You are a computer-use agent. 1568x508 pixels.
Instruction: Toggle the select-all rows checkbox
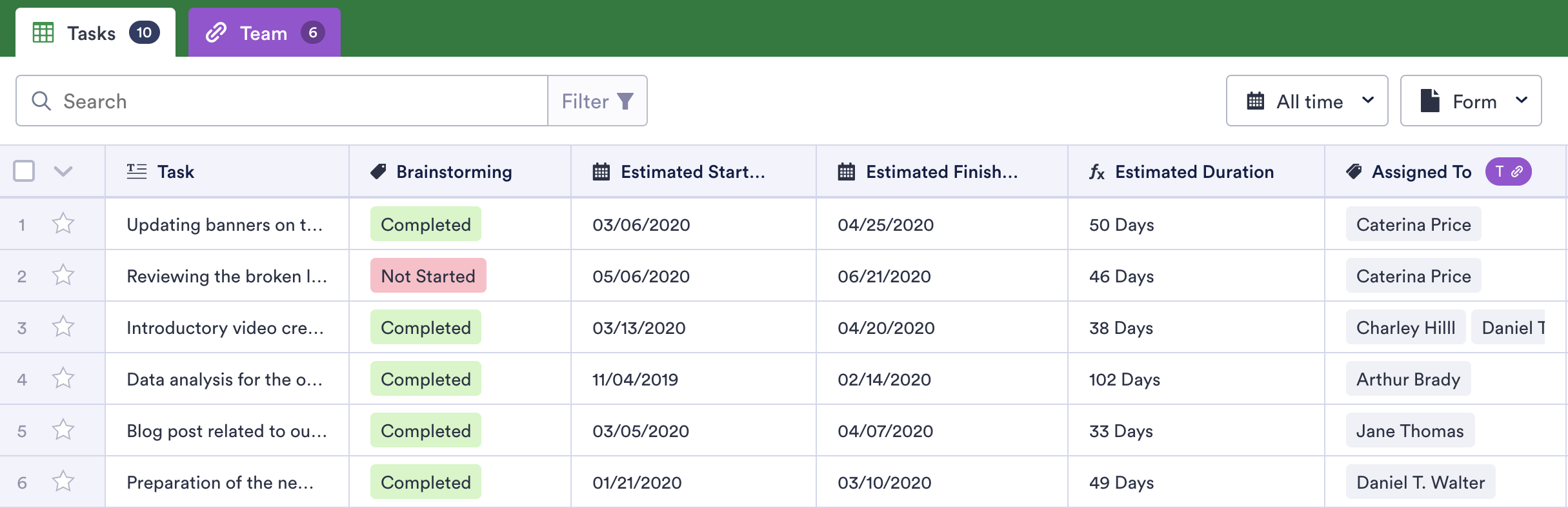pos(24,171)
